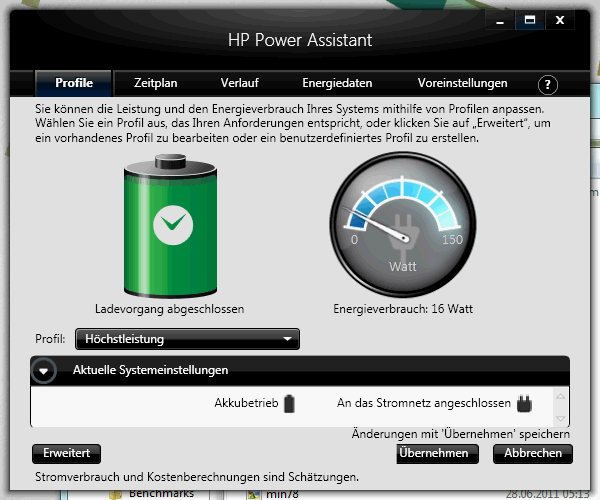This screenshot has width=600, height=500.
Task: Click the Akkubetrieb column header
Action: point(246,403)
